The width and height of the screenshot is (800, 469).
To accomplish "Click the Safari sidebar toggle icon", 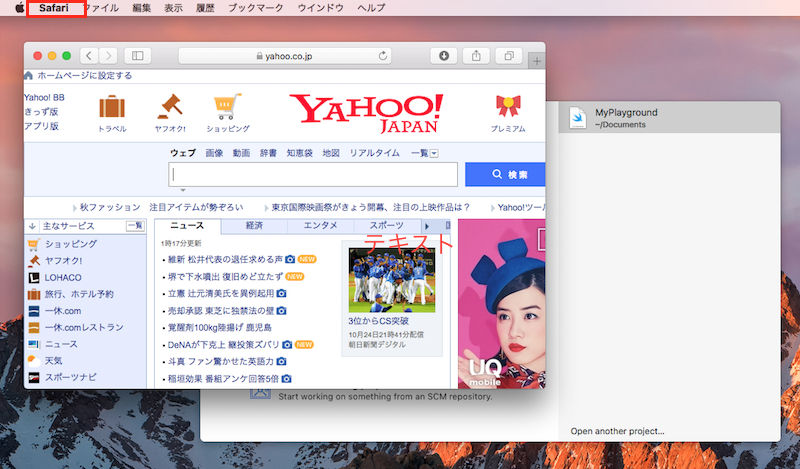I will (x=136, y=56).
